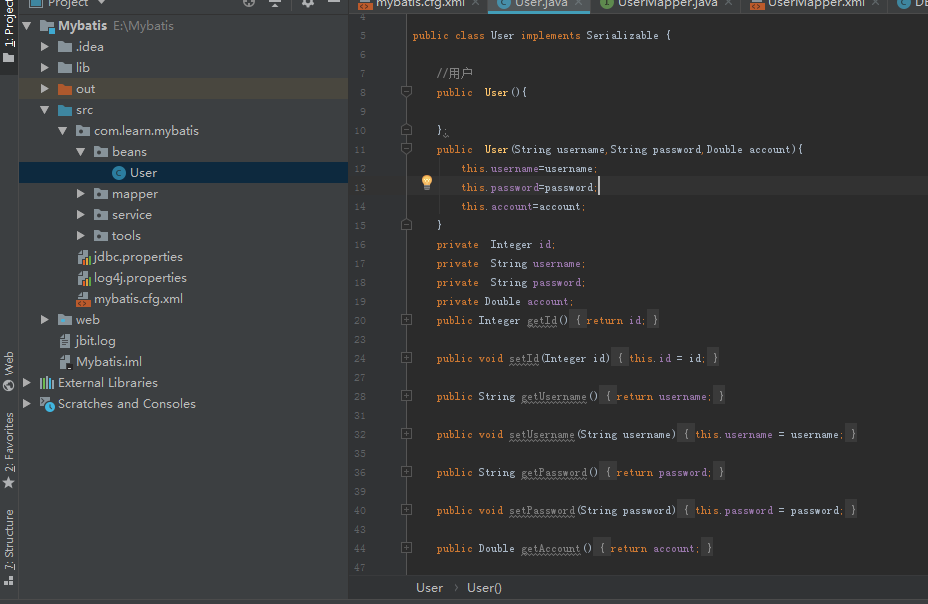This screenshot has width=928, height=604.
Task: Collapse the User constructor with parameters
Action: 406,149
